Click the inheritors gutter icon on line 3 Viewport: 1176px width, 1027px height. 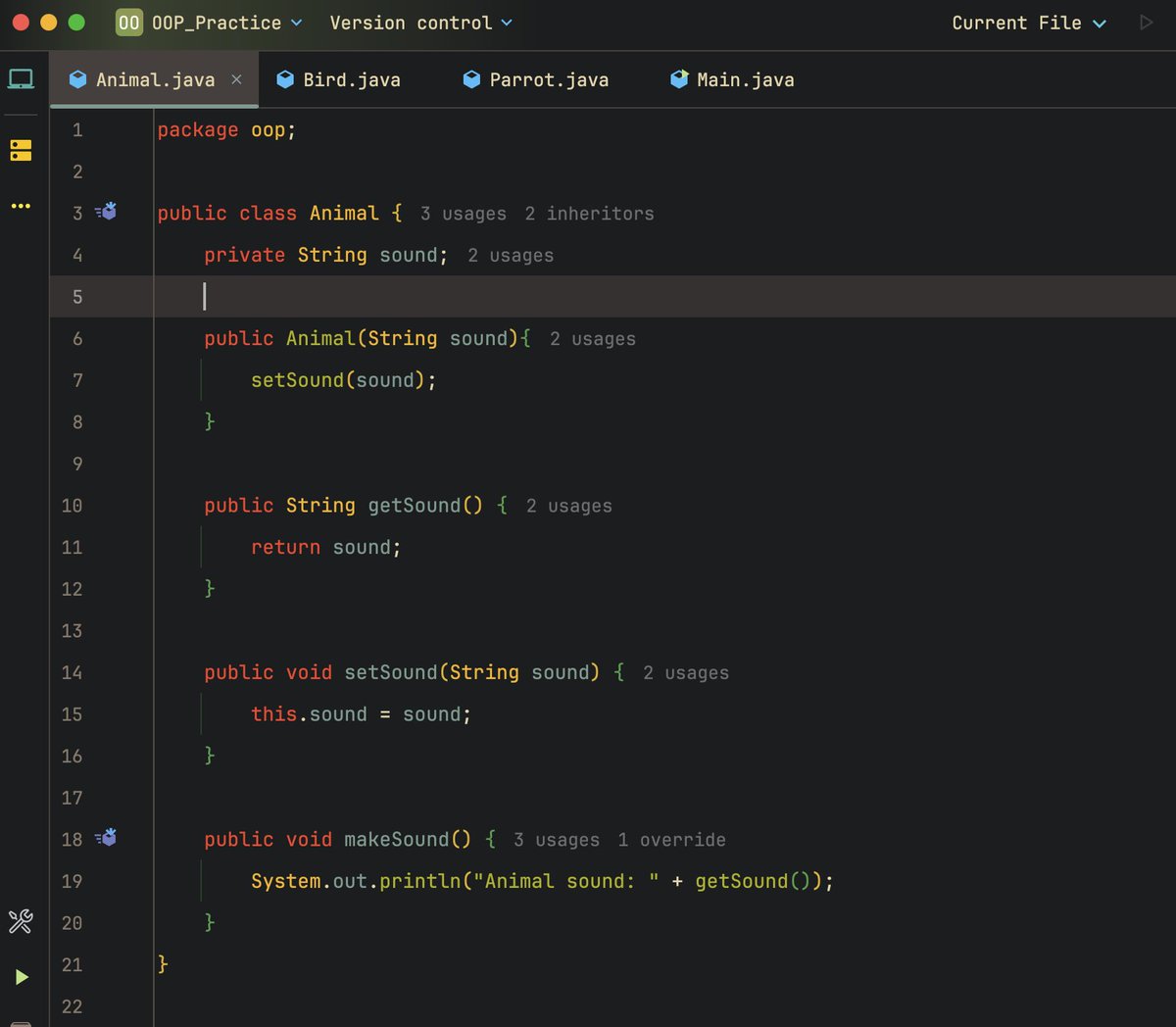(107, 211)
